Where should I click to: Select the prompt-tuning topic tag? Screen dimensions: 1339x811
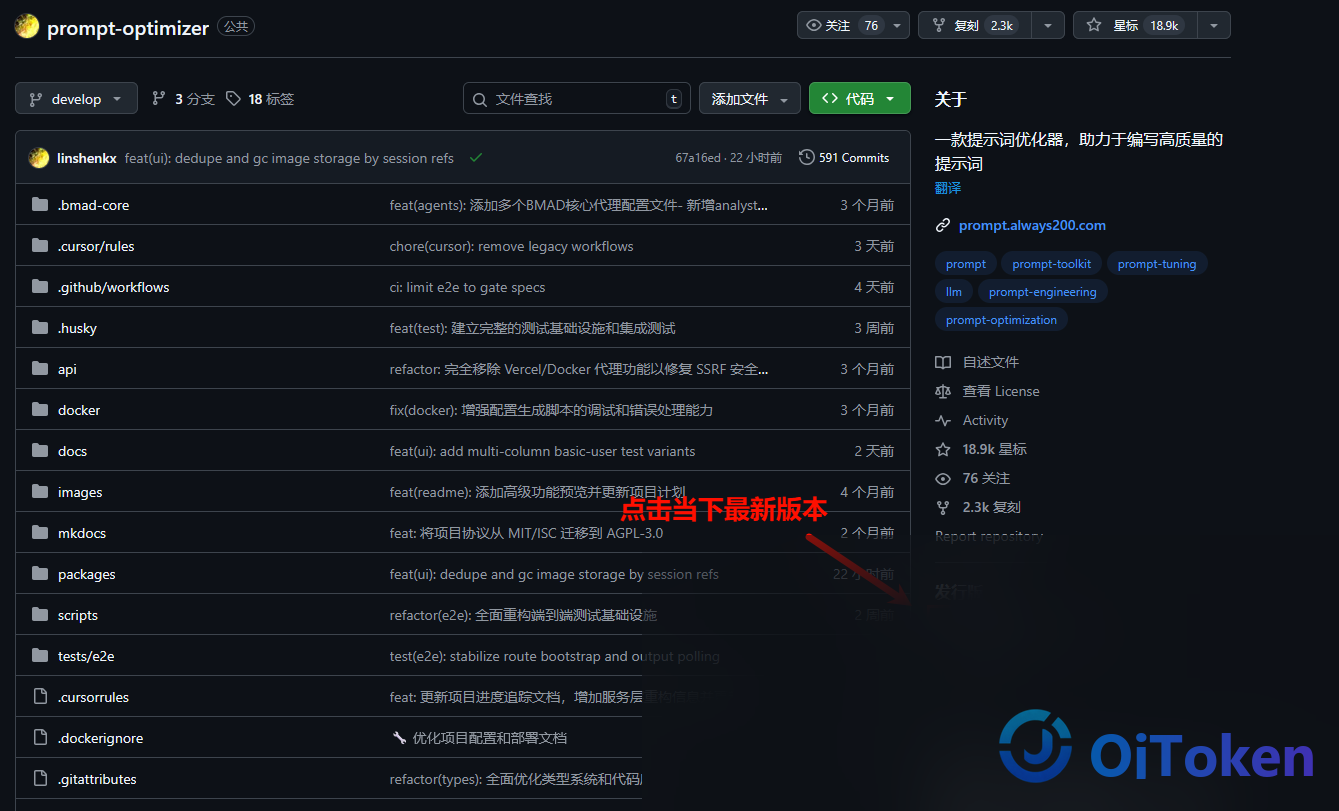[1157, 264]
